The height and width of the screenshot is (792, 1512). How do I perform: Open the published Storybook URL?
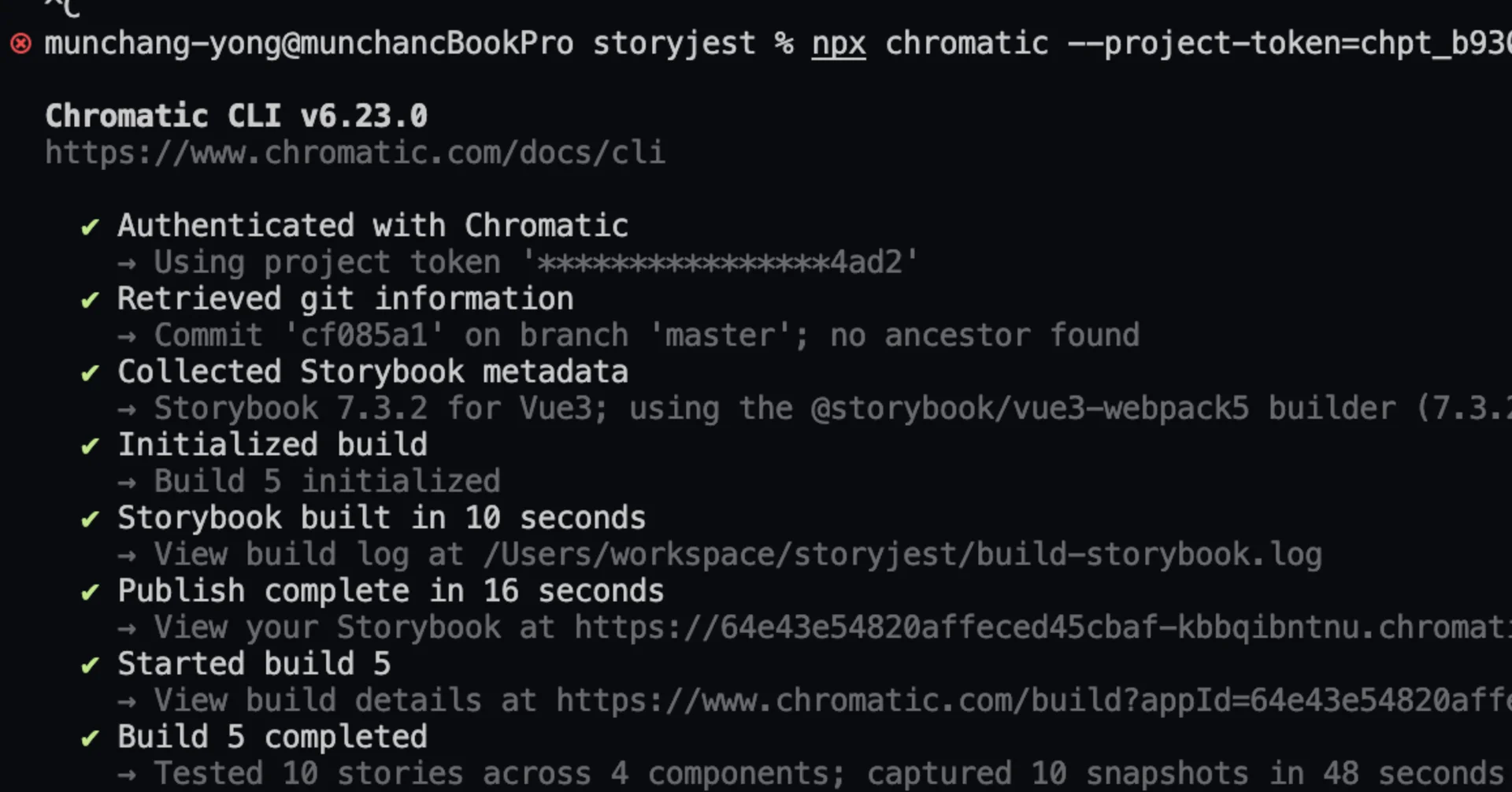click(1039, 627)
